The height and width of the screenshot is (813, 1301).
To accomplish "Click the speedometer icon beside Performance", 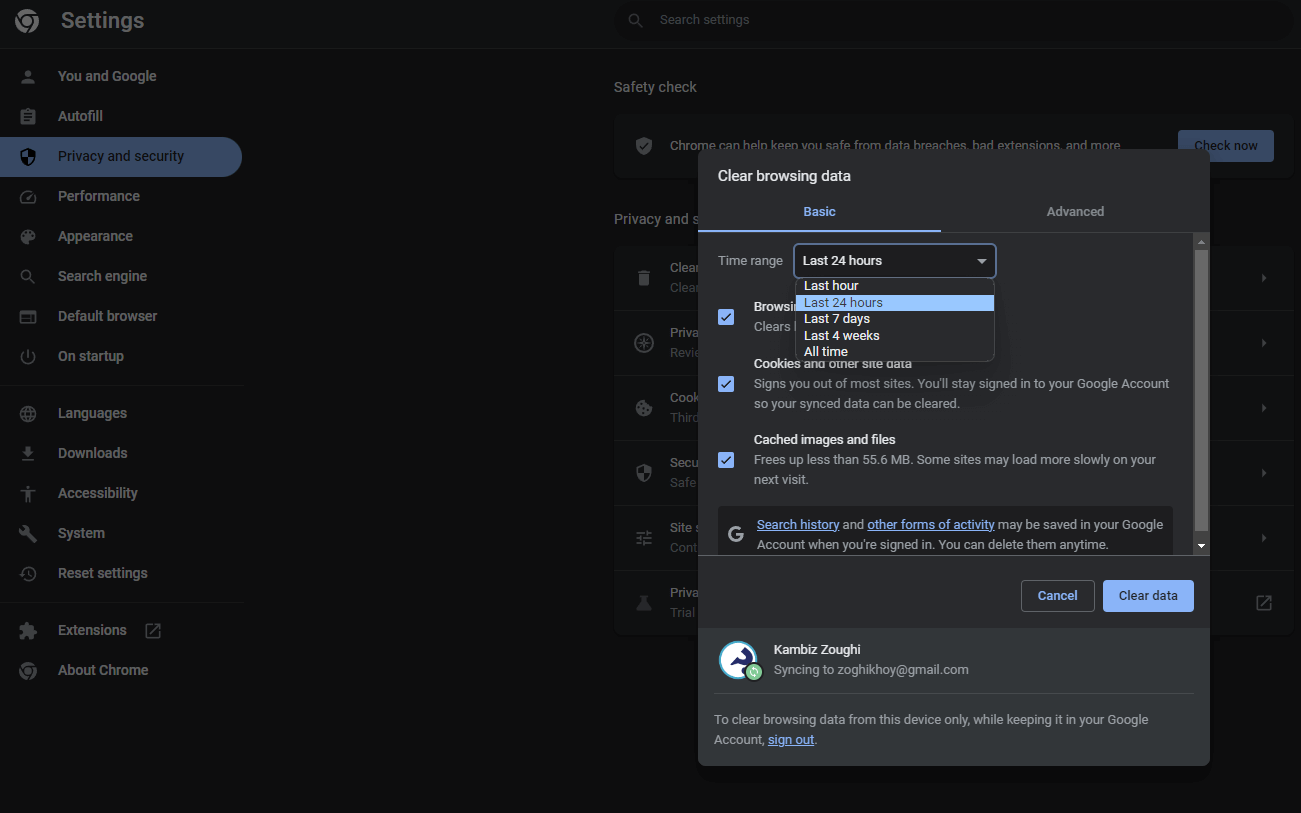I will coord(28,196).
